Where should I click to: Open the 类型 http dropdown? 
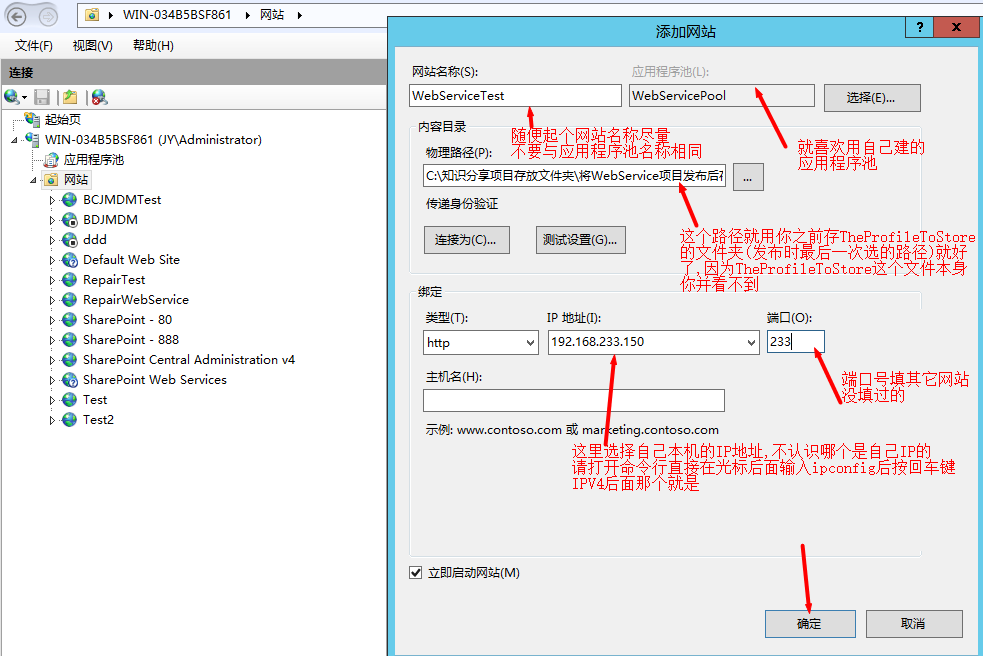point(530,342)
